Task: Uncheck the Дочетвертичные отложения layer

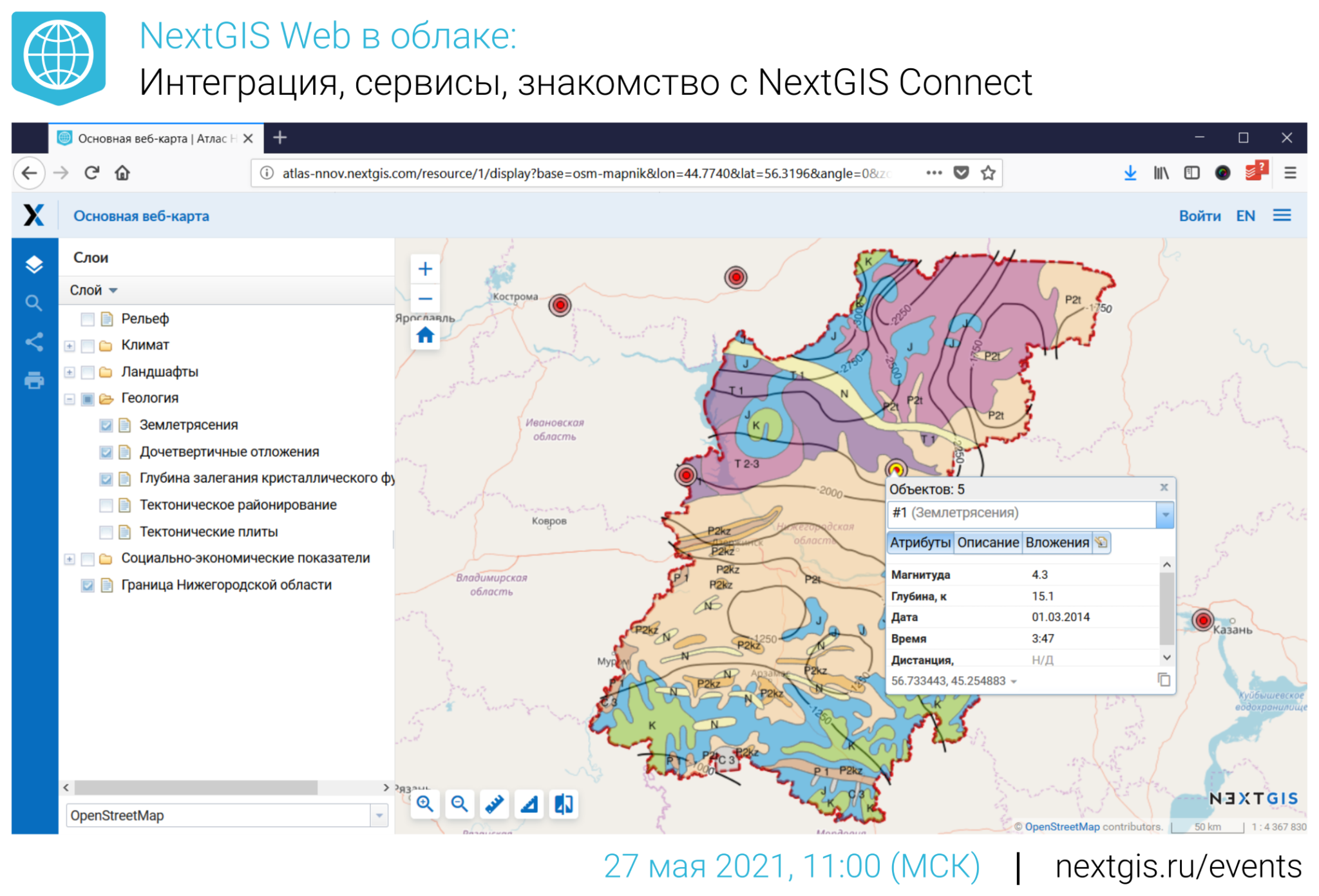Action: coord(106,452)
